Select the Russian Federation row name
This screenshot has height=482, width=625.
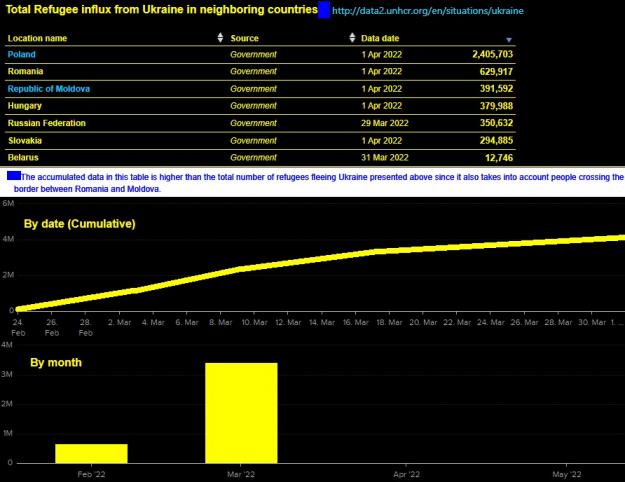[47, 123]
